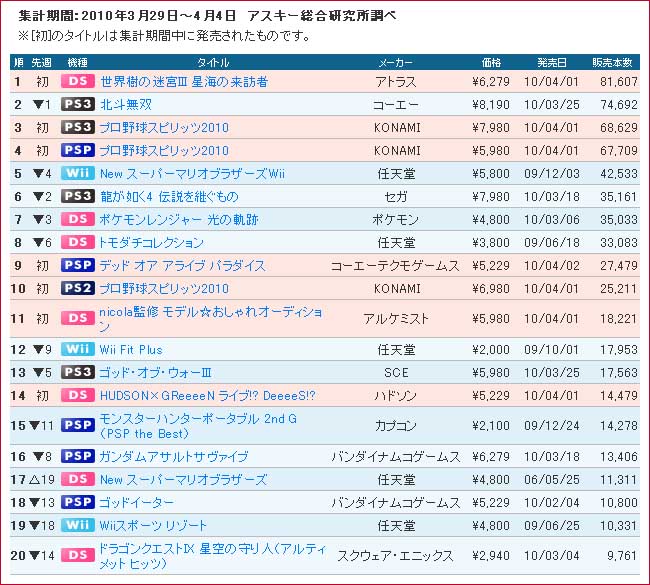Click the maker name カプコン
The width and height of the screenshot is (650, 585).
[x=395, y=426]
